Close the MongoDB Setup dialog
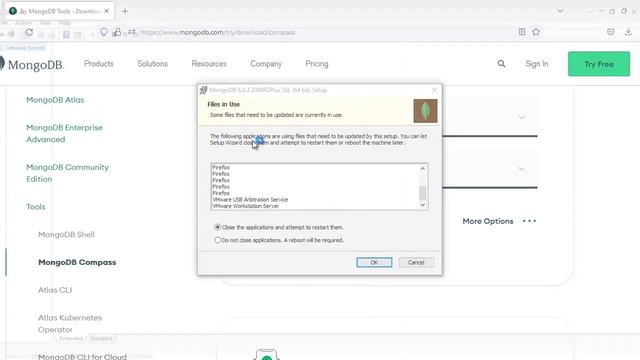Image resolution: width=640 pixels, height=360 pixels. pos(434,90)
